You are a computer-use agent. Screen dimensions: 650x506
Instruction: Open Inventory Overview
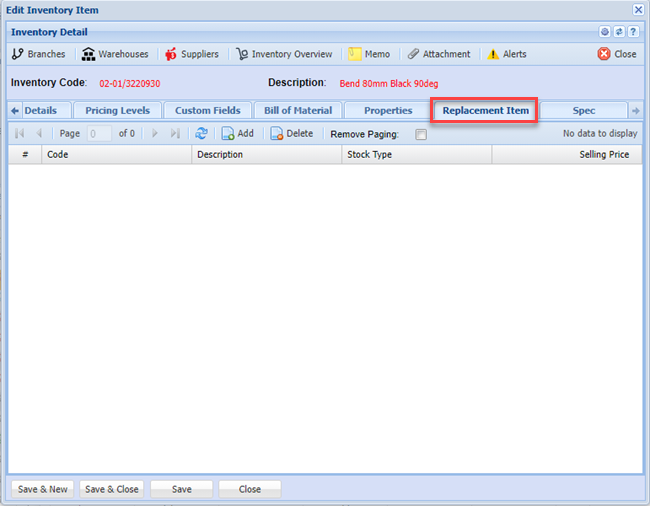pyautogui.click(x=284, y=54)
